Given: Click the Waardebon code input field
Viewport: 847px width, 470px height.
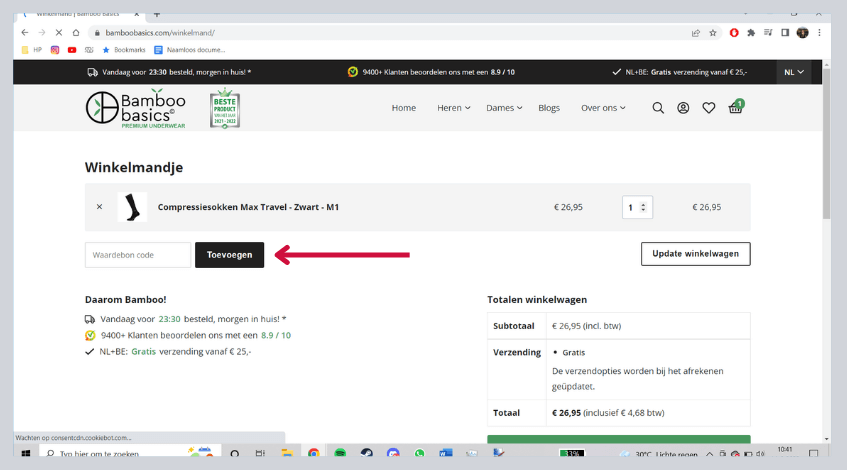Looking at the screenshot, I should 138,255.
